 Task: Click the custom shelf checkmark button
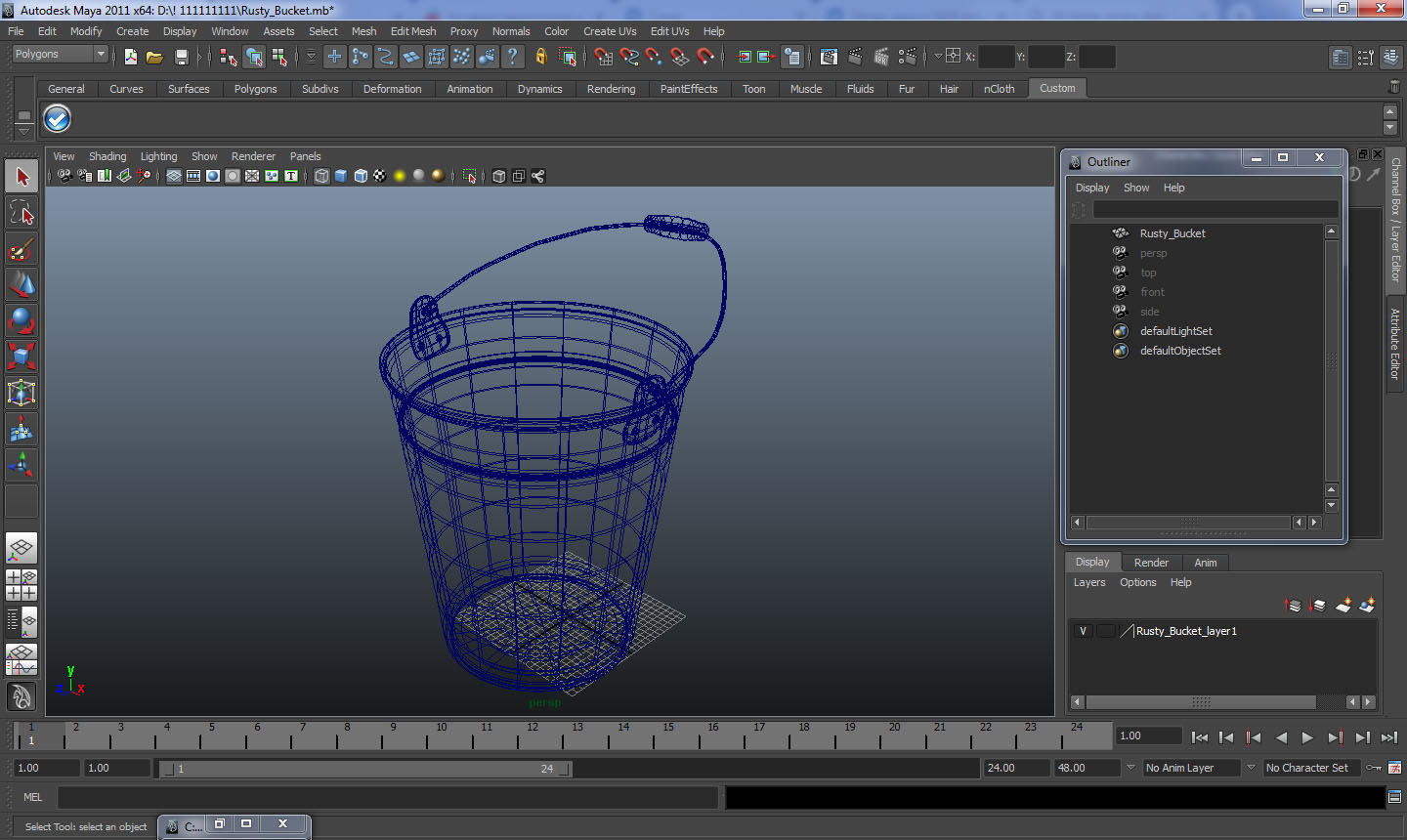point(58,119)
